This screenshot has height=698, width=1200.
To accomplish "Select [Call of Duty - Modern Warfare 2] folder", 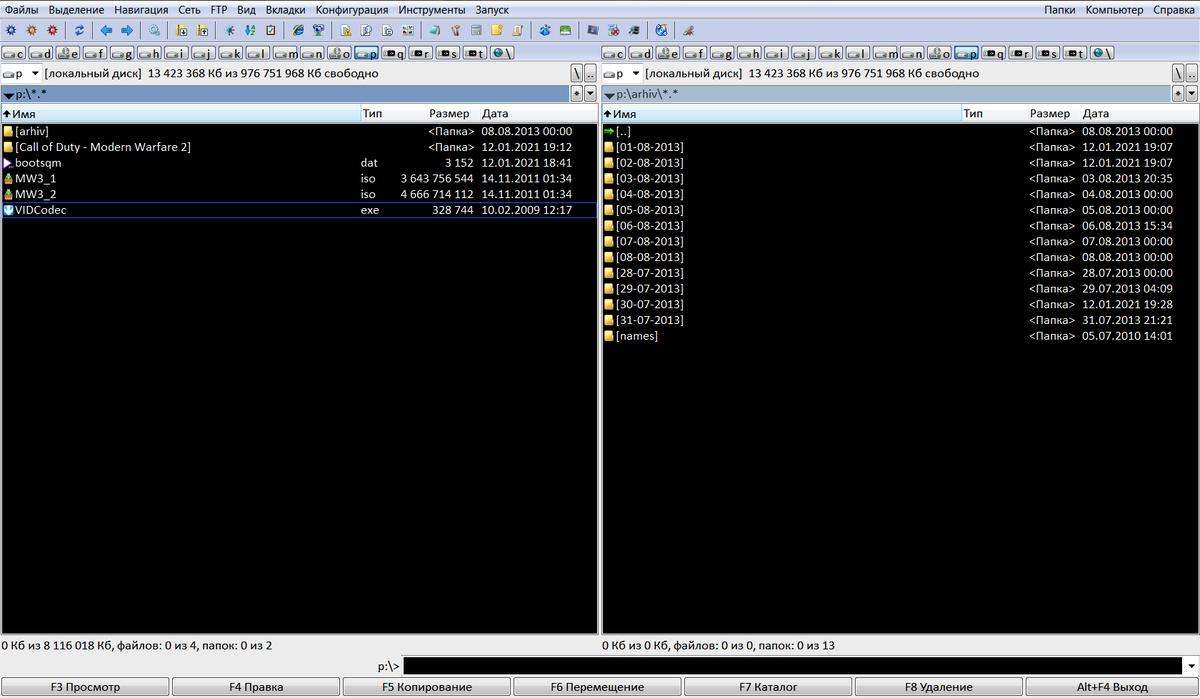I will click(x=299, y=147).
